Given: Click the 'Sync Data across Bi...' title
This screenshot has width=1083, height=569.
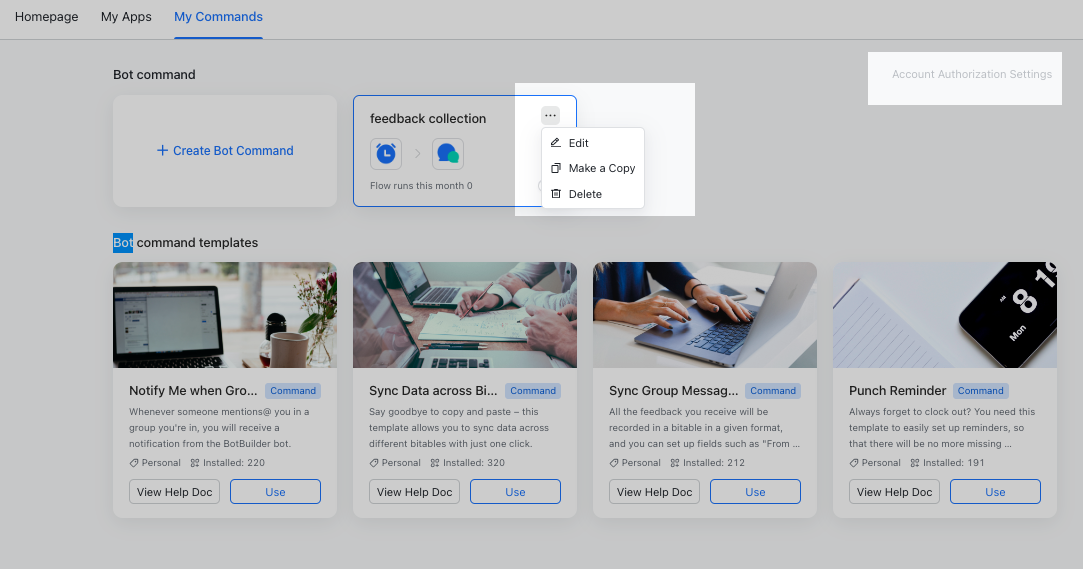Looking at the screenshot, I should click(x=433, y=391).
